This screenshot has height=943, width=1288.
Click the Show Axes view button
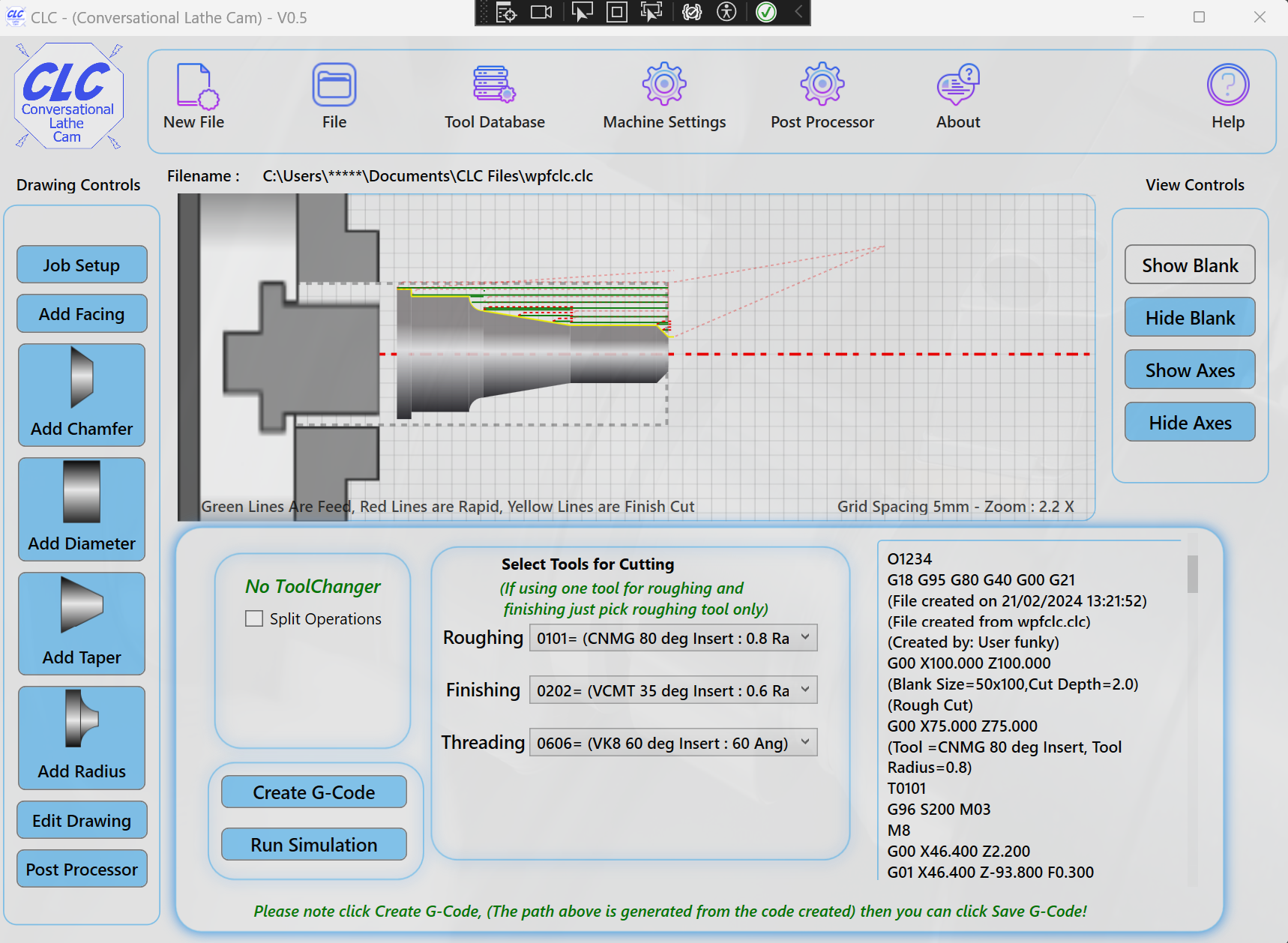pyautogui.click(x=1190, y=370)
